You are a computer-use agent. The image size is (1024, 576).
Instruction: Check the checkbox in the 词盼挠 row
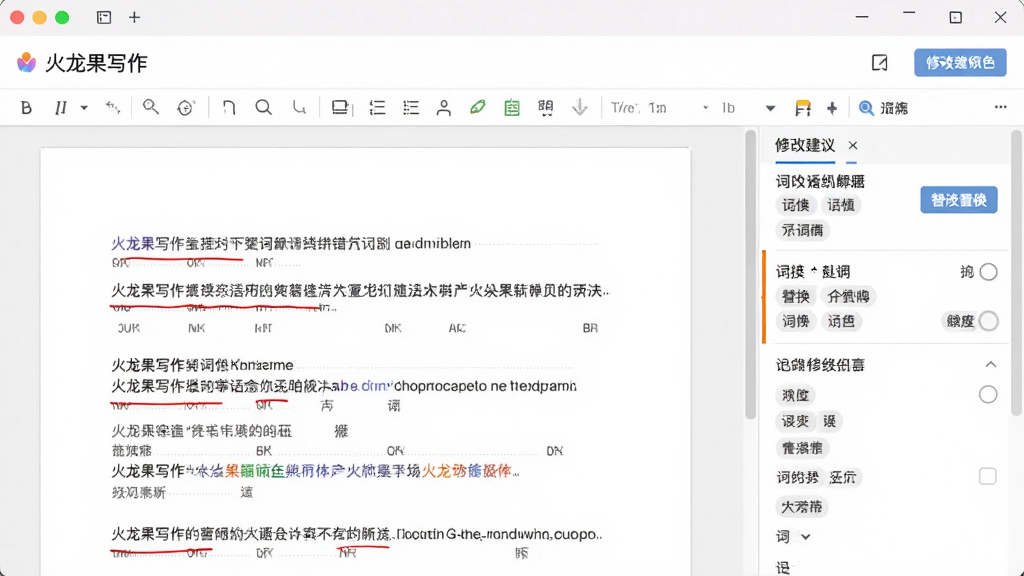pyautogui.click(x=987, y=476)
